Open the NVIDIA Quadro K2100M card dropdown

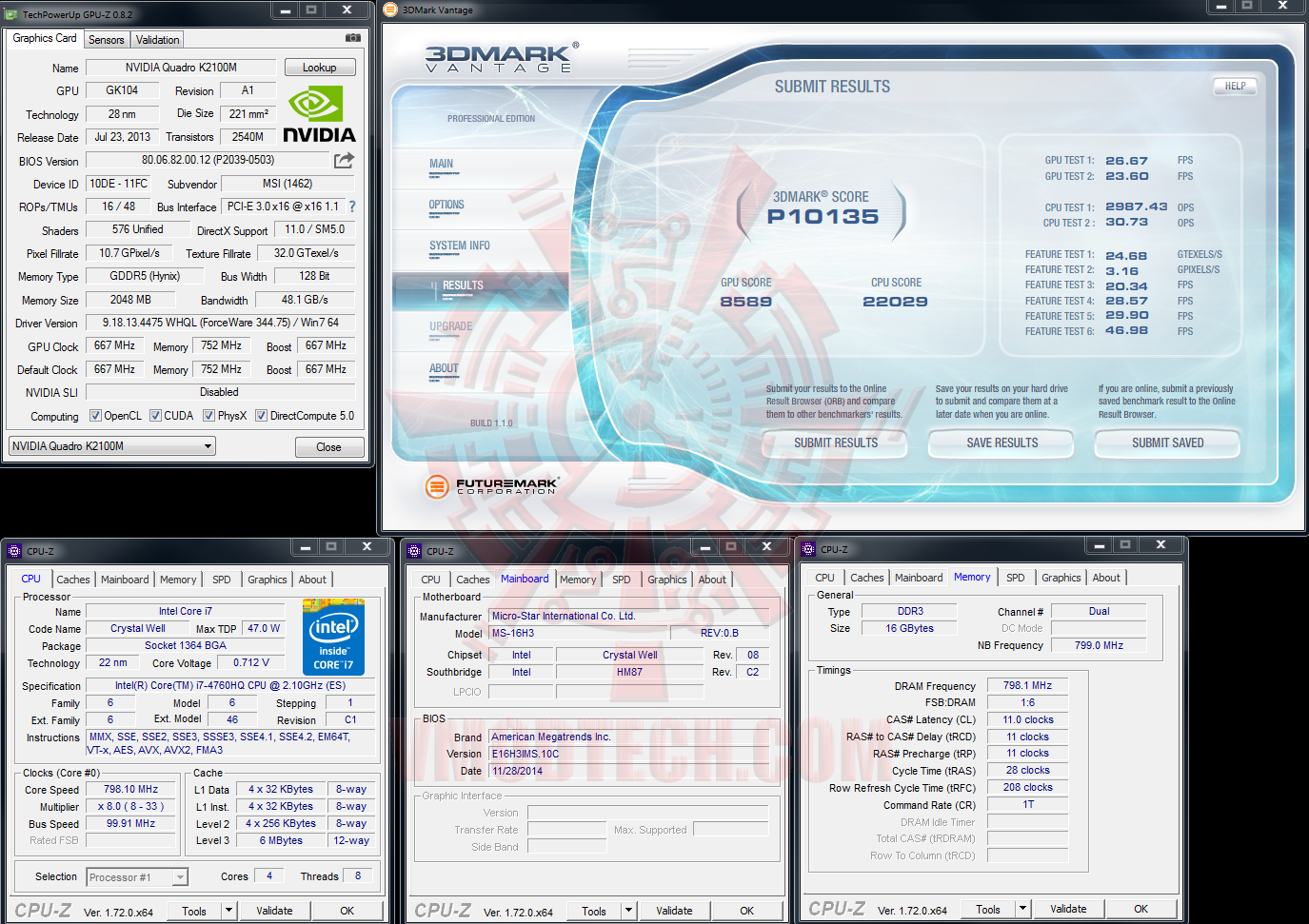[x=112, y=446]
